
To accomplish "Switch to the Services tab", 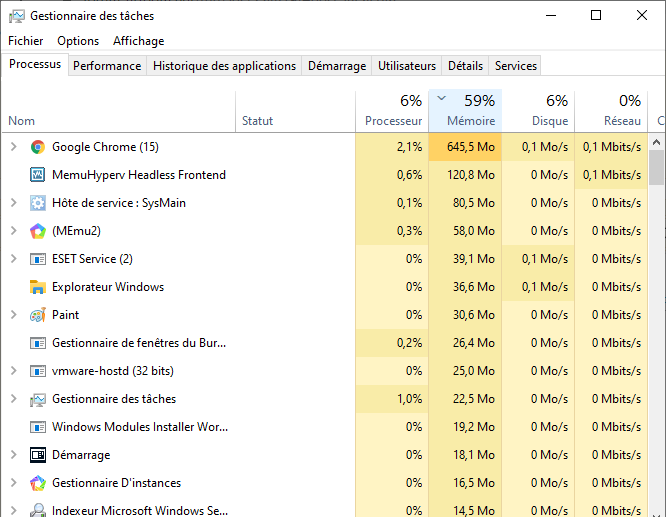I will [516, 66].
